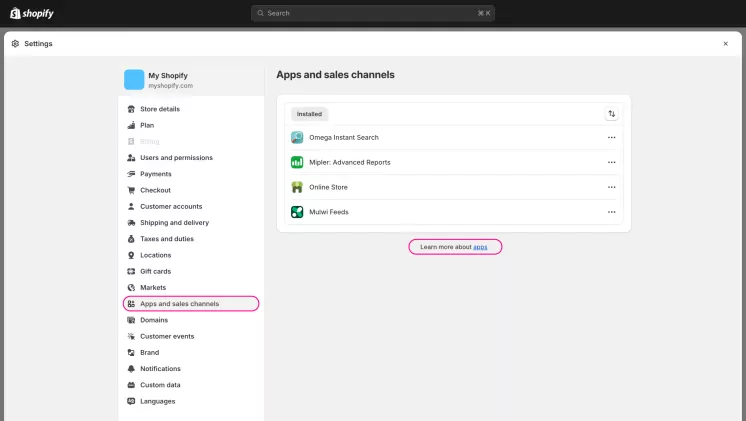Click the Gift cards icon
The image size is (746, 421).
(131, 271)
